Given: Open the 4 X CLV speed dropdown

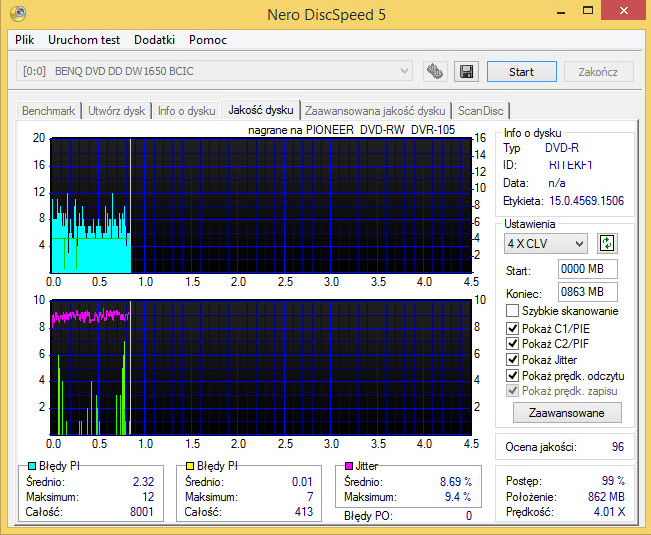Looking at the screenshot, I should [546, 244].
